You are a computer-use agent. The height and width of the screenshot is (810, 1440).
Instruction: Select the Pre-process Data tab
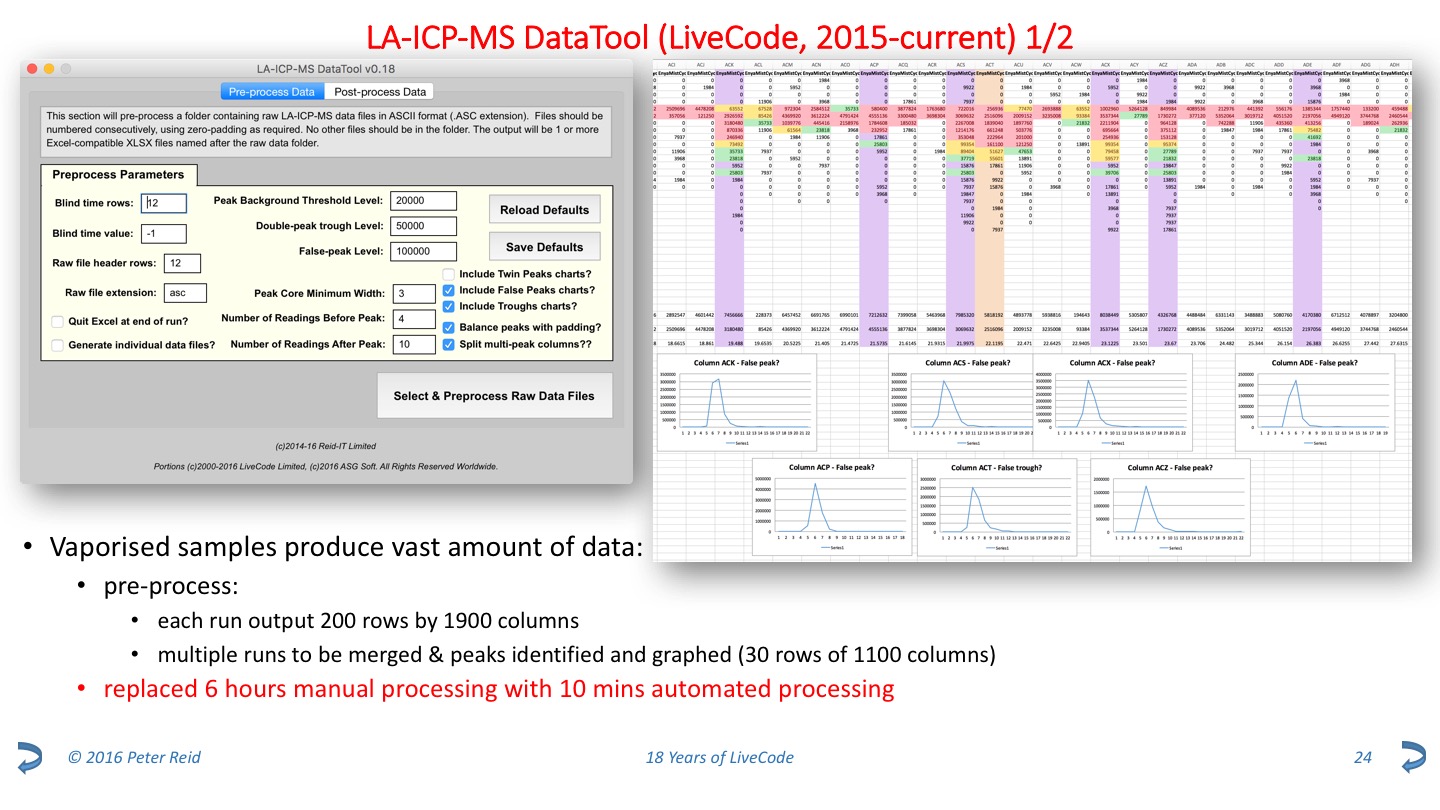(272, 92)
